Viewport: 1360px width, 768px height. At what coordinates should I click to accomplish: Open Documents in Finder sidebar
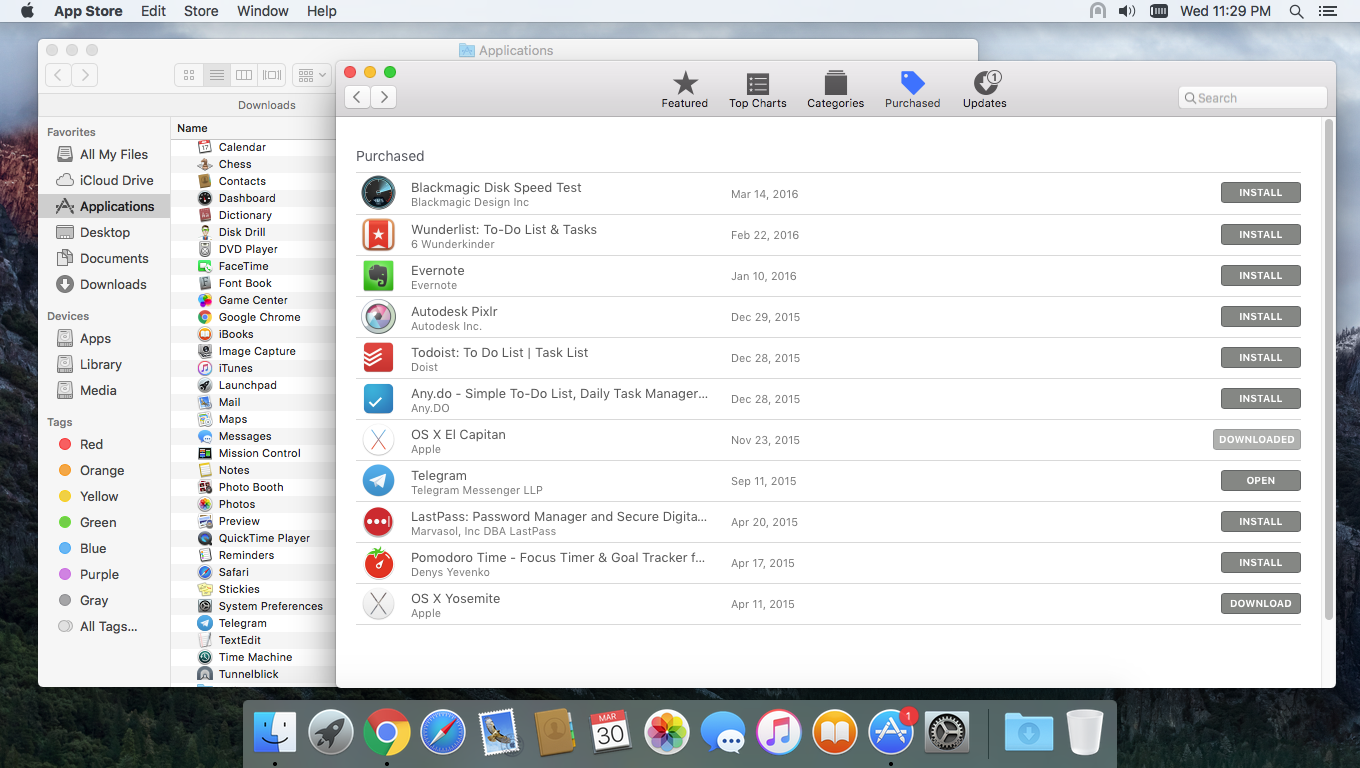pyautogui.click(x=102, y=258)
